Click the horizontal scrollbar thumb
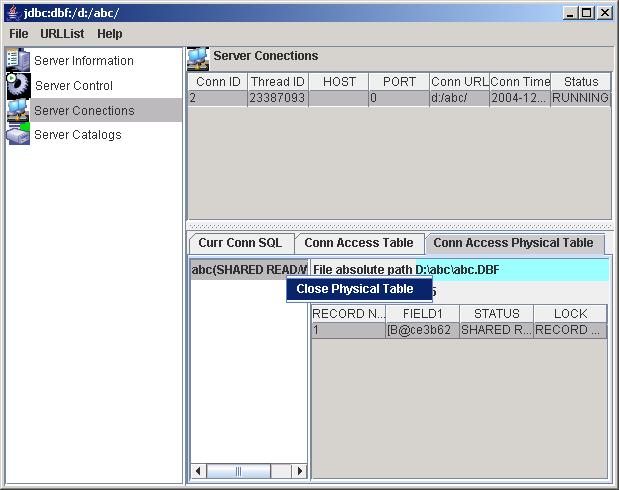 coord(238,471)
